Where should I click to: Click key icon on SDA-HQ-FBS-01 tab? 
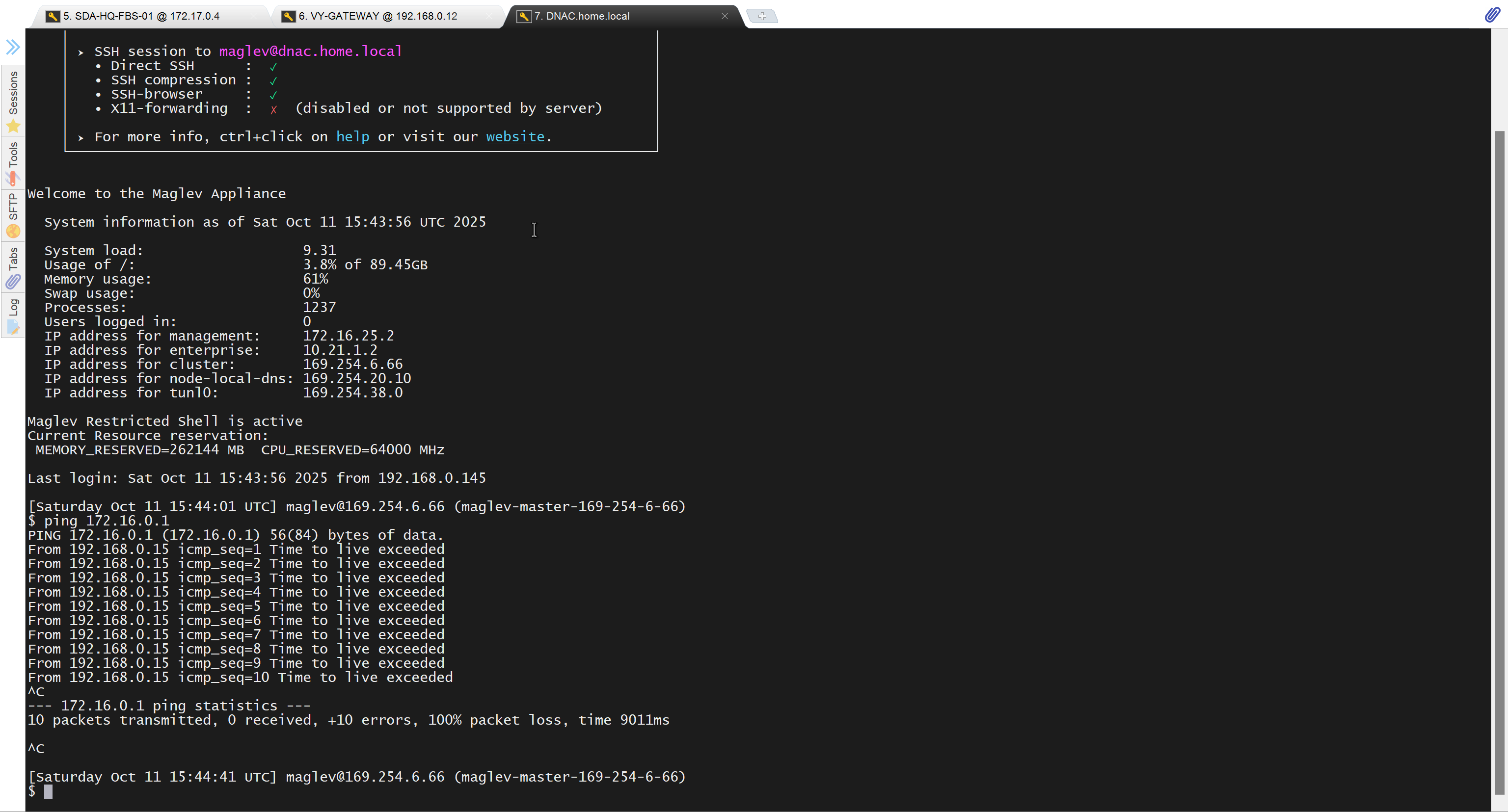point(53,16)
